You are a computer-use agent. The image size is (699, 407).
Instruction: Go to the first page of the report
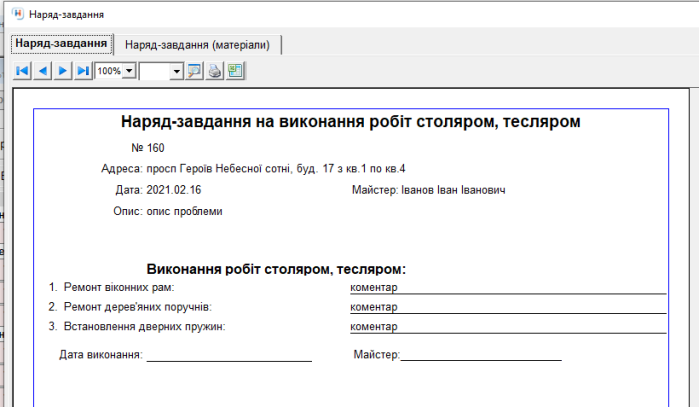(x=22, y=71)
